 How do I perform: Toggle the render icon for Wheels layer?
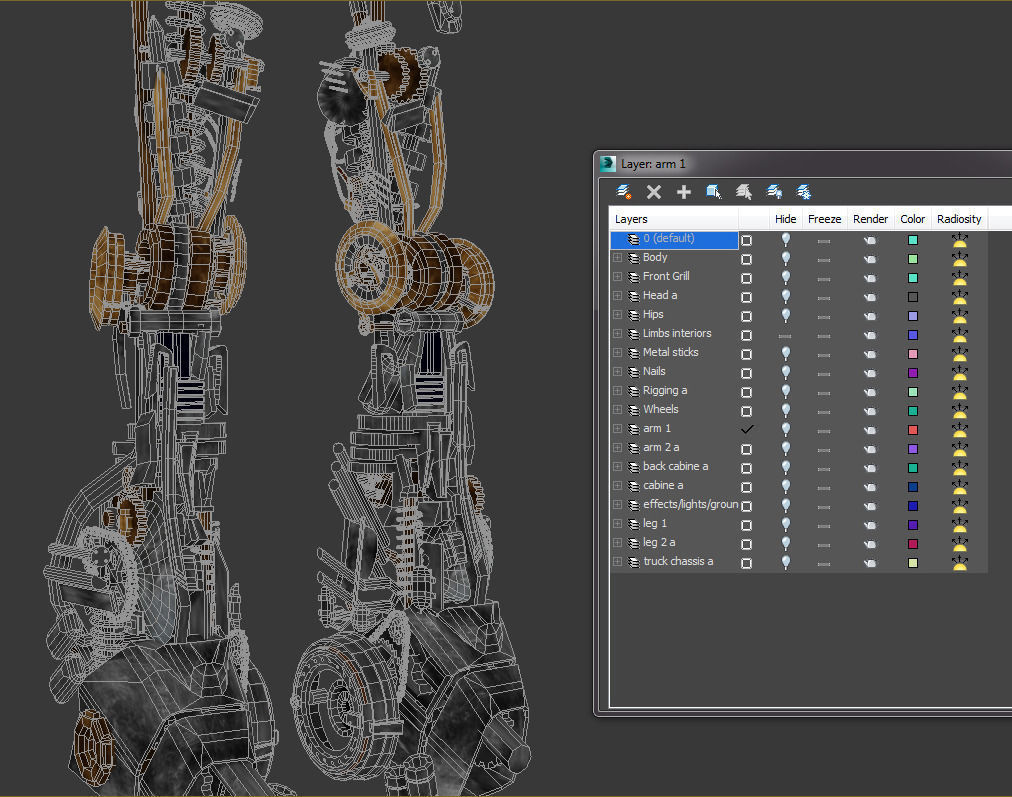(870, 411)
